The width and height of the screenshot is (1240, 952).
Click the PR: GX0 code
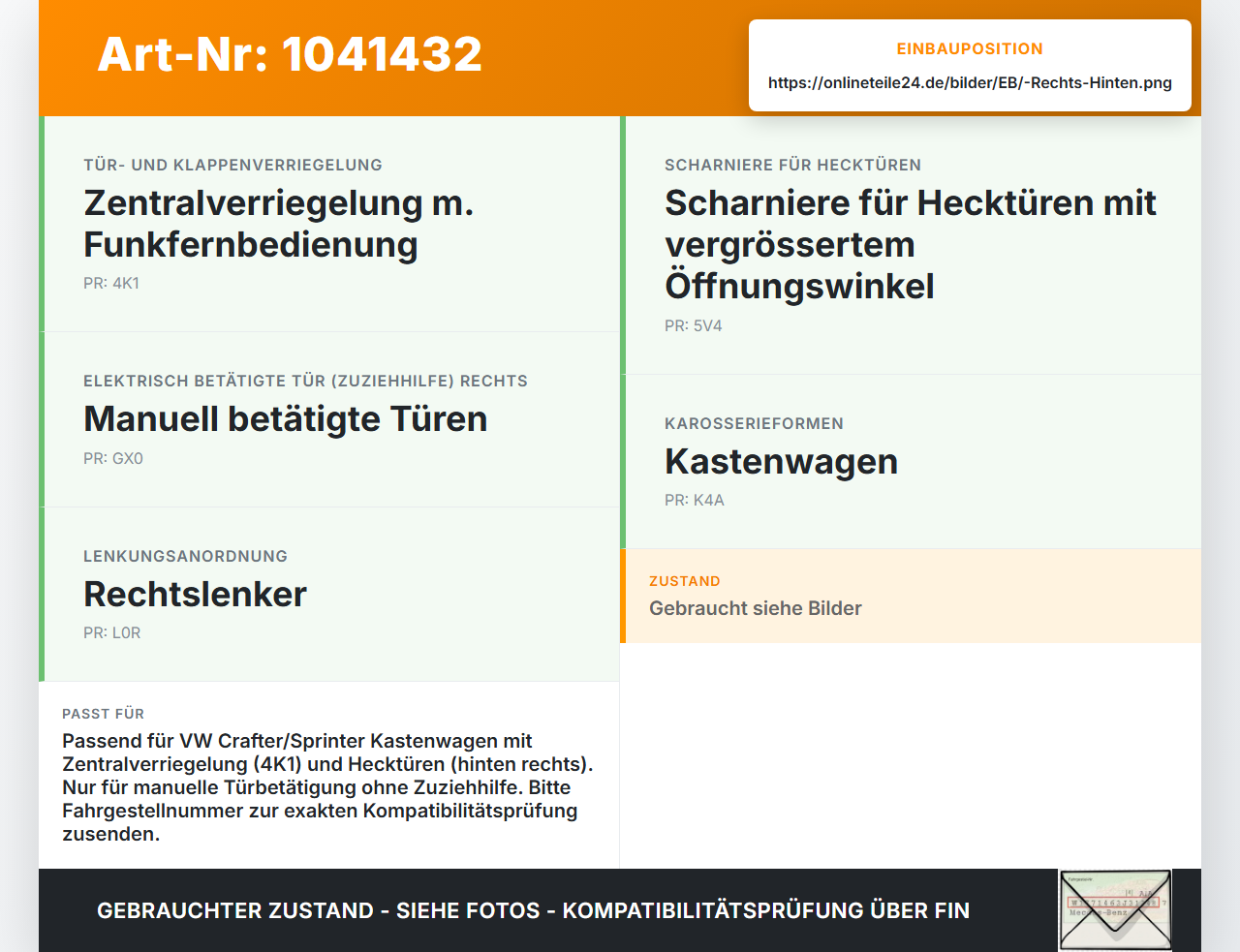(113, 458)
